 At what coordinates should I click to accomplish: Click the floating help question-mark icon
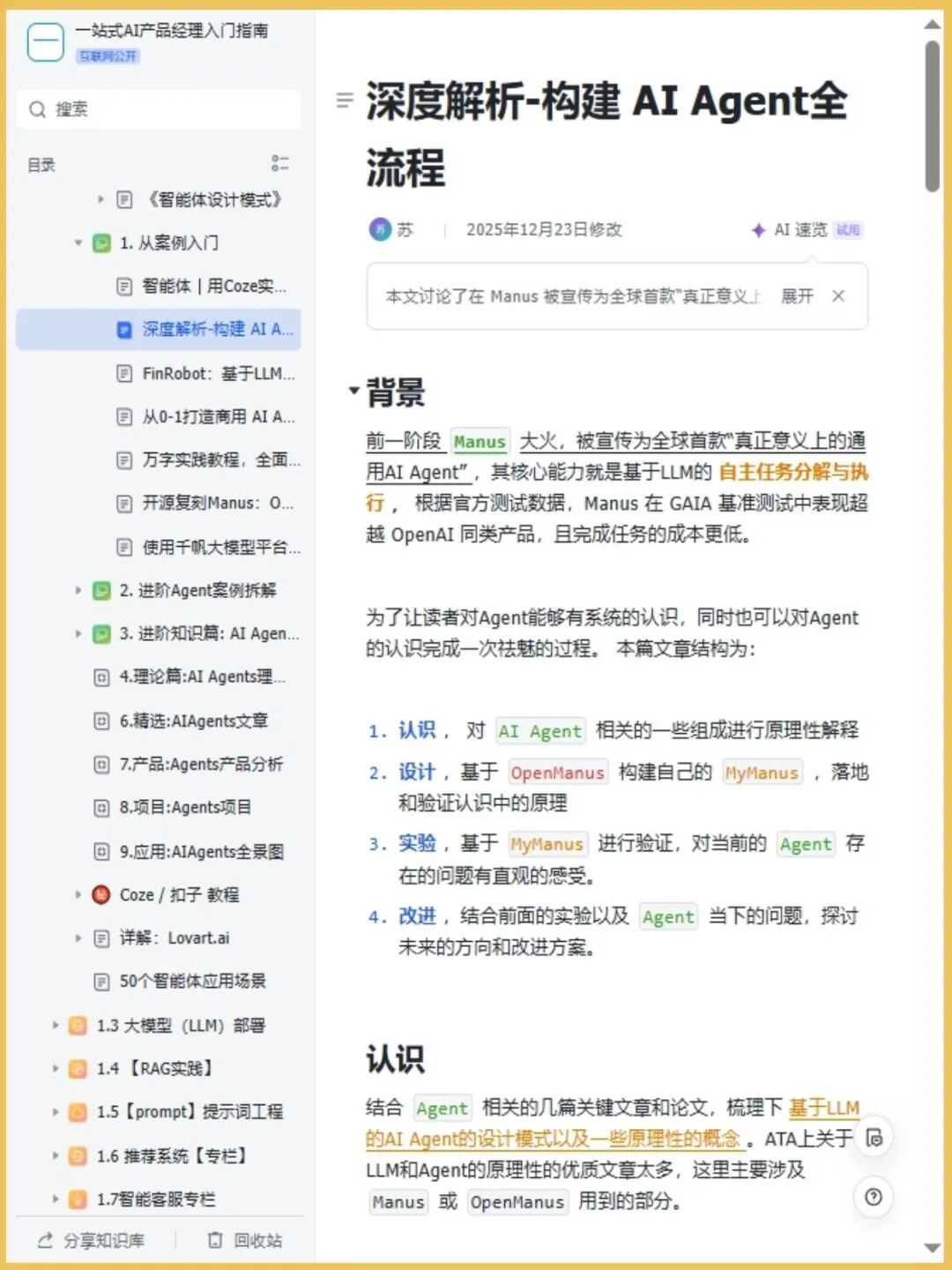pyautogui.click(x=874, y=1197)
